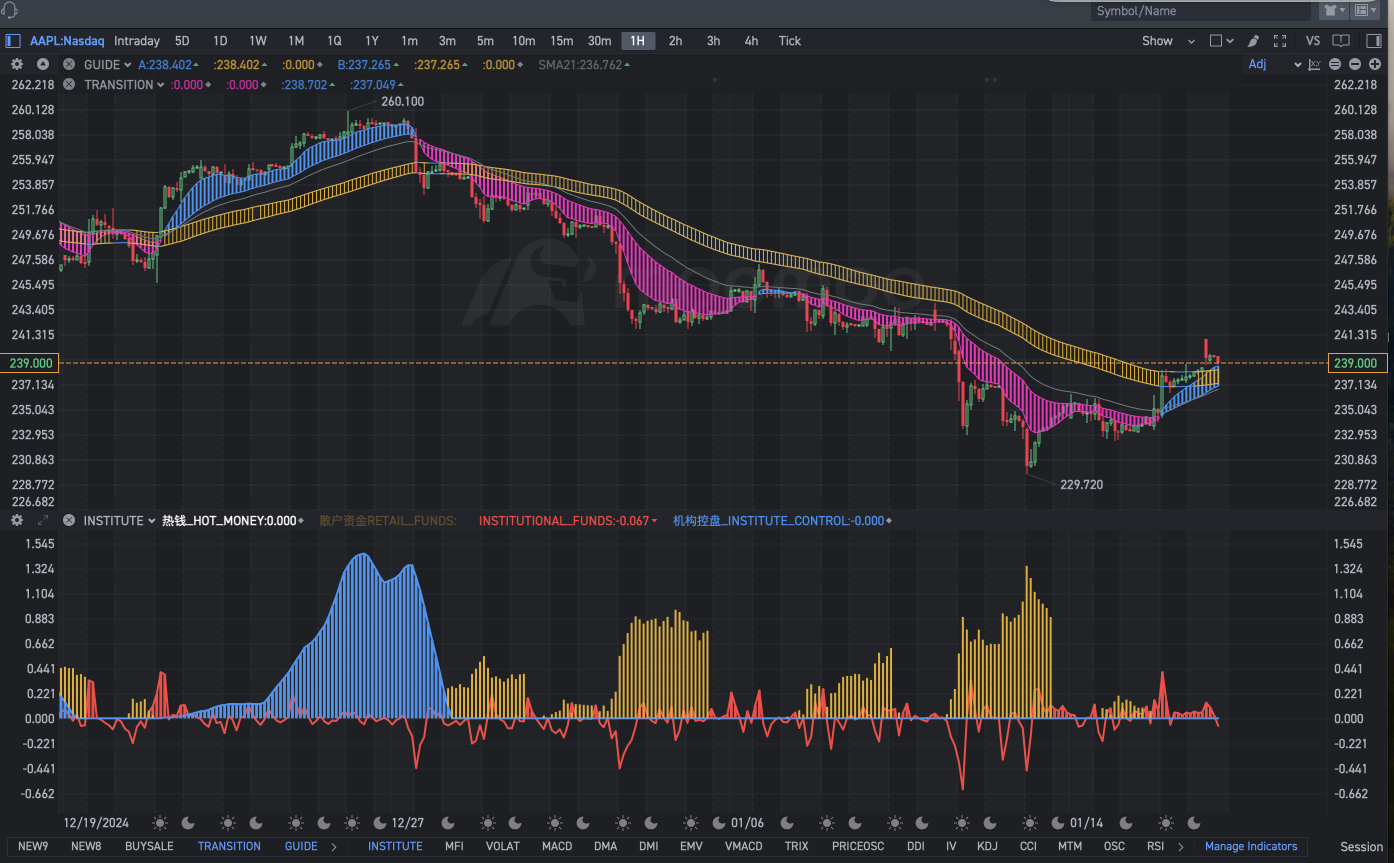This screenshot has height=863, width=1394.
Task: Select the Intraday timeframe
Action: coord(137,41)
